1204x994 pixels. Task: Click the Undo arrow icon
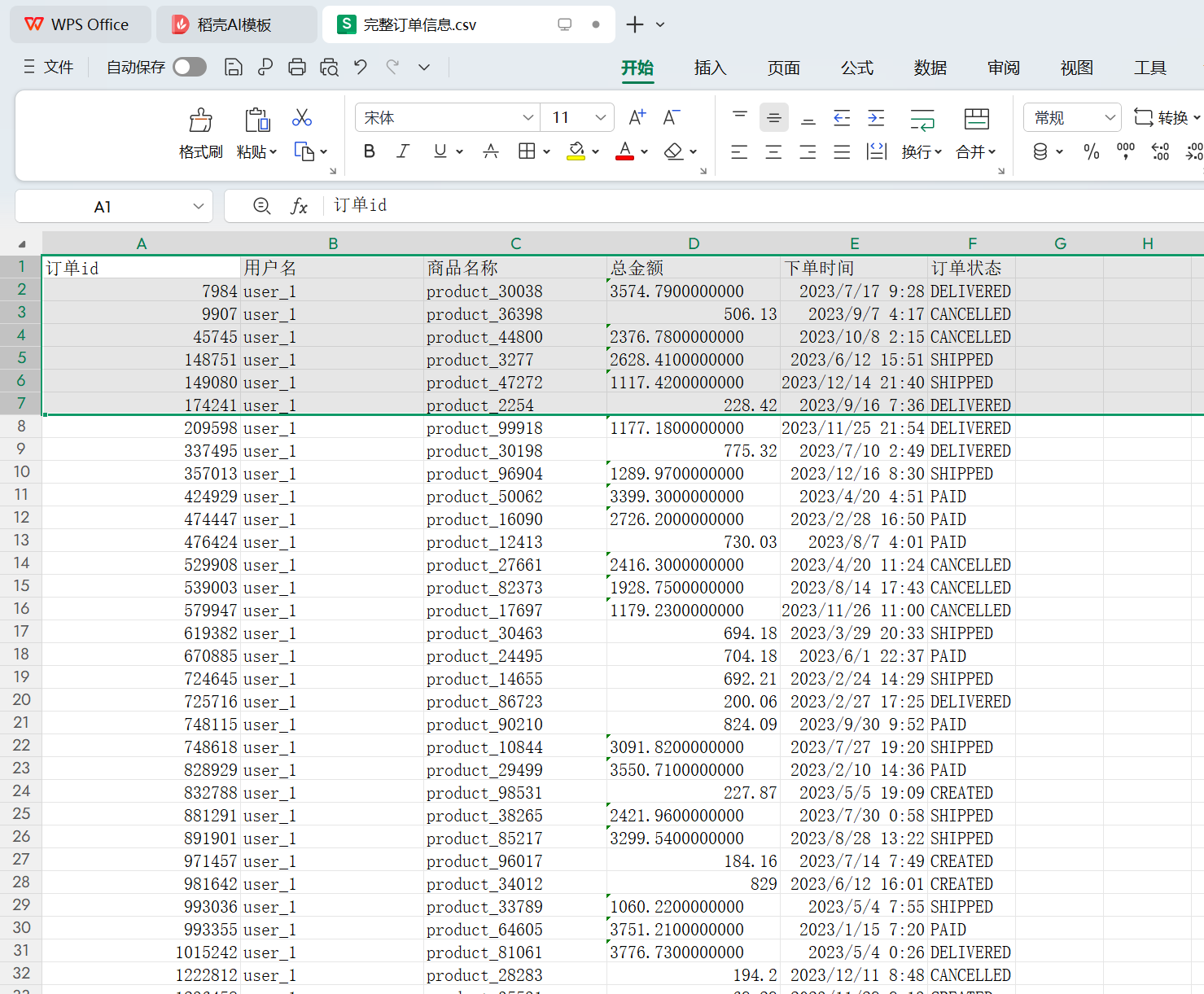tap(361, 68)
